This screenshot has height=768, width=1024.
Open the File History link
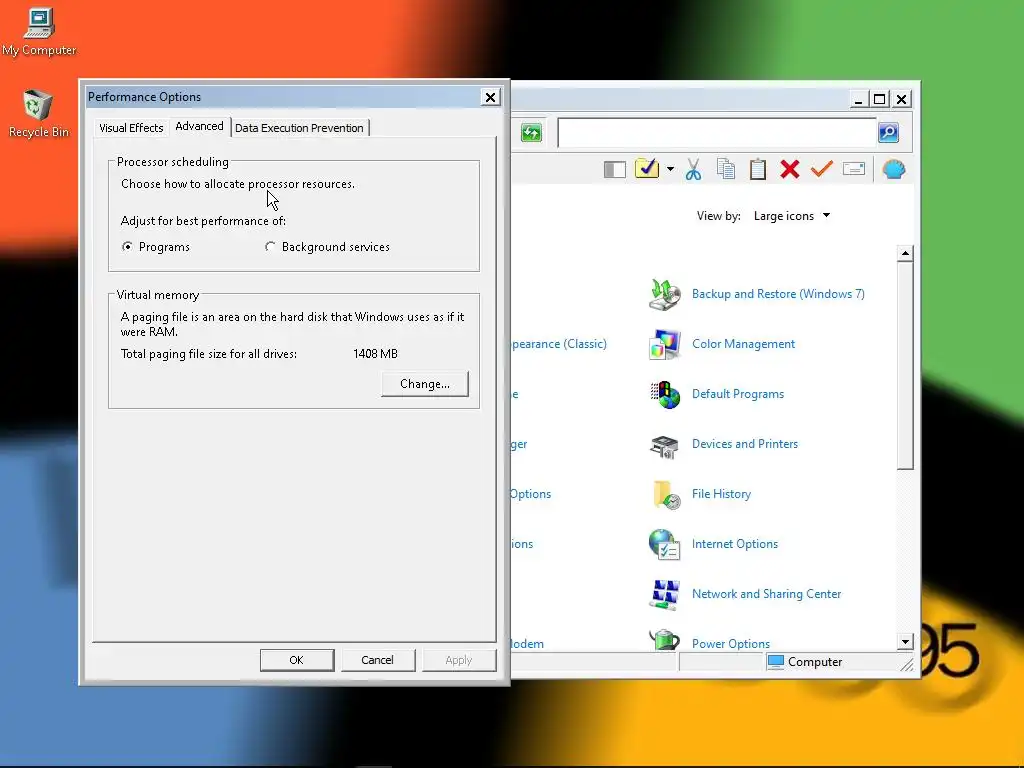[x=721, y=494]
